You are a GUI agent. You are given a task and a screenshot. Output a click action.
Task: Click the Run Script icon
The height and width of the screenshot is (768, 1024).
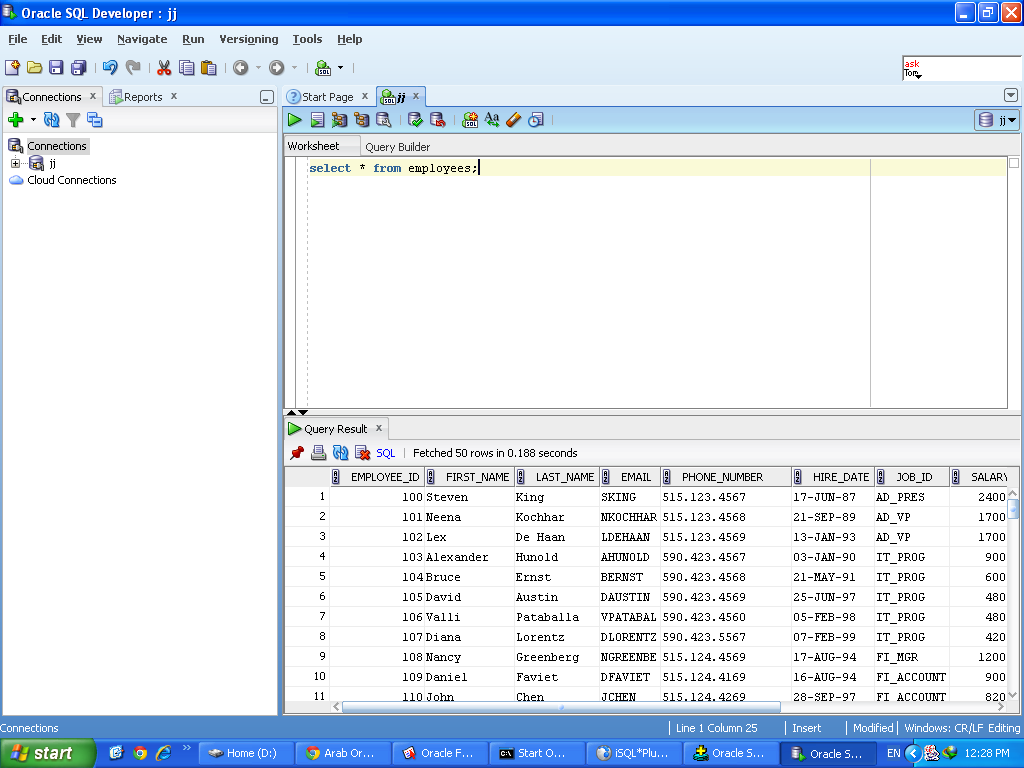click(x=317, y=120)
